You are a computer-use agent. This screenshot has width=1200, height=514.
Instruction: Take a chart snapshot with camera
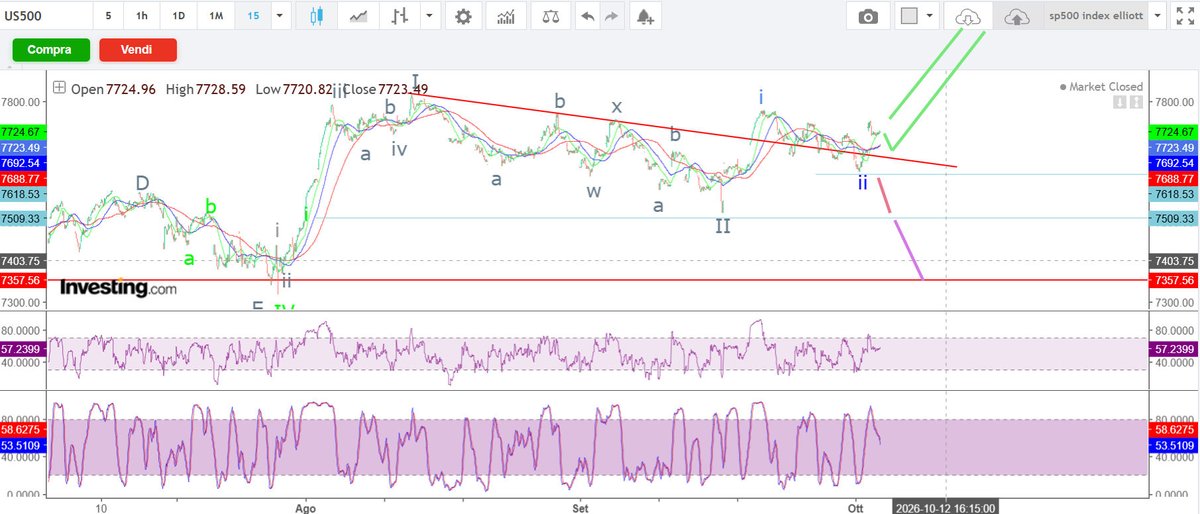869,17
